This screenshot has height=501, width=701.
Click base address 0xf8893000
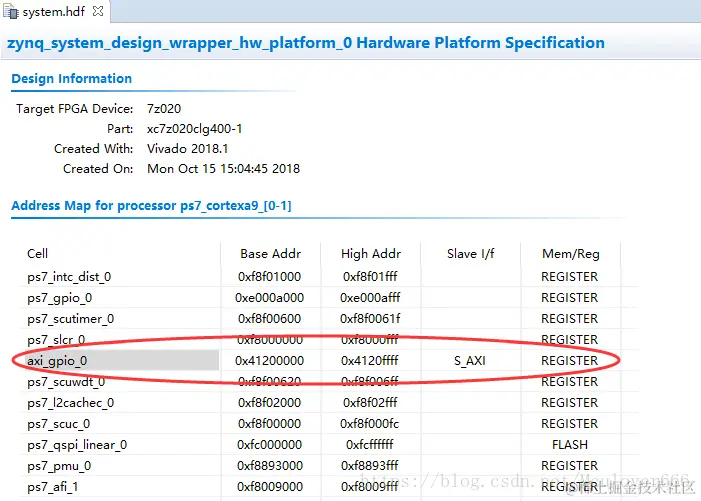(270, 466)
